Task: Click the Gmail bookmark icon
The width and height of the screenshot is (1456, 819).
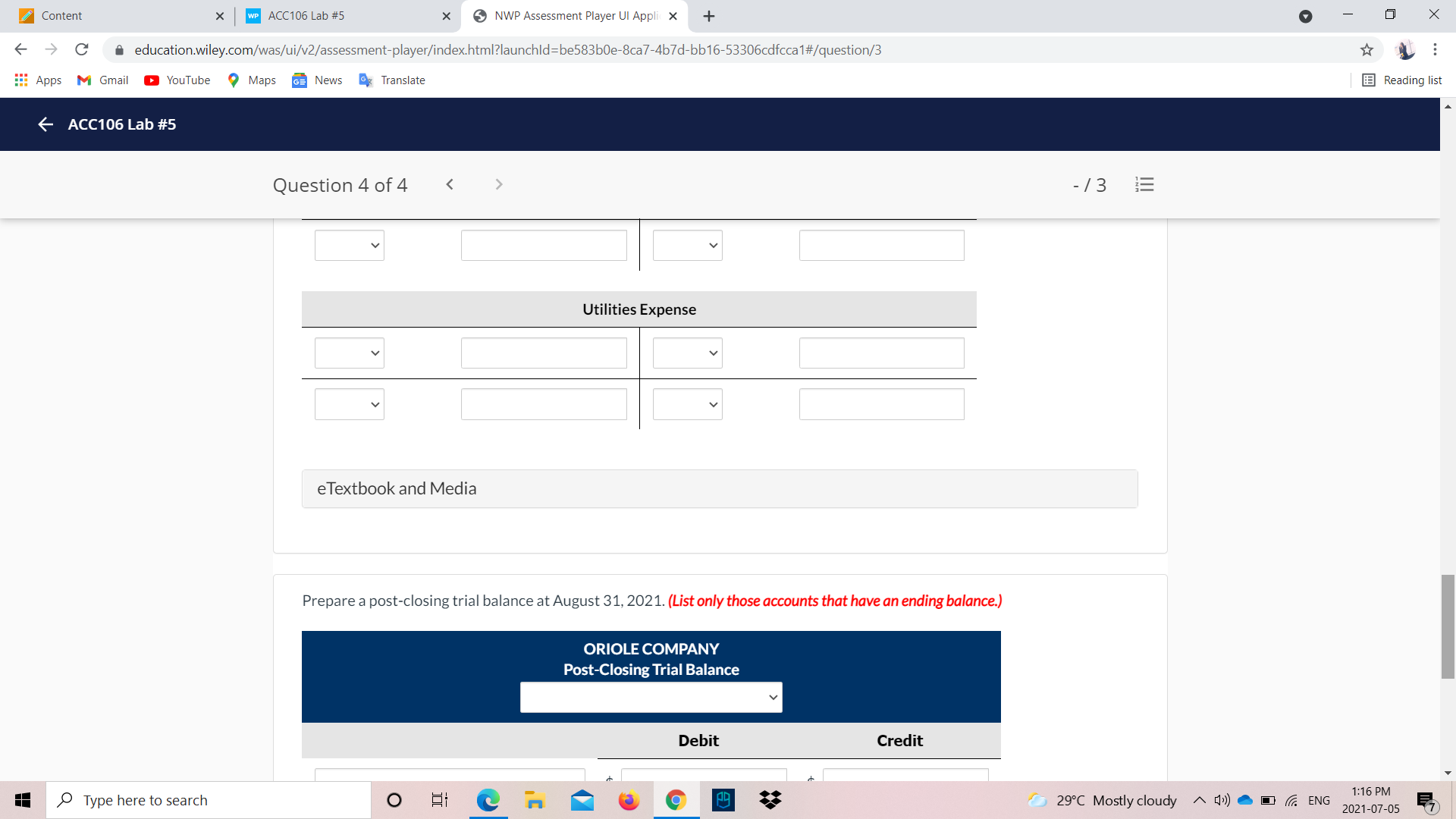Action: pos(83,80)
